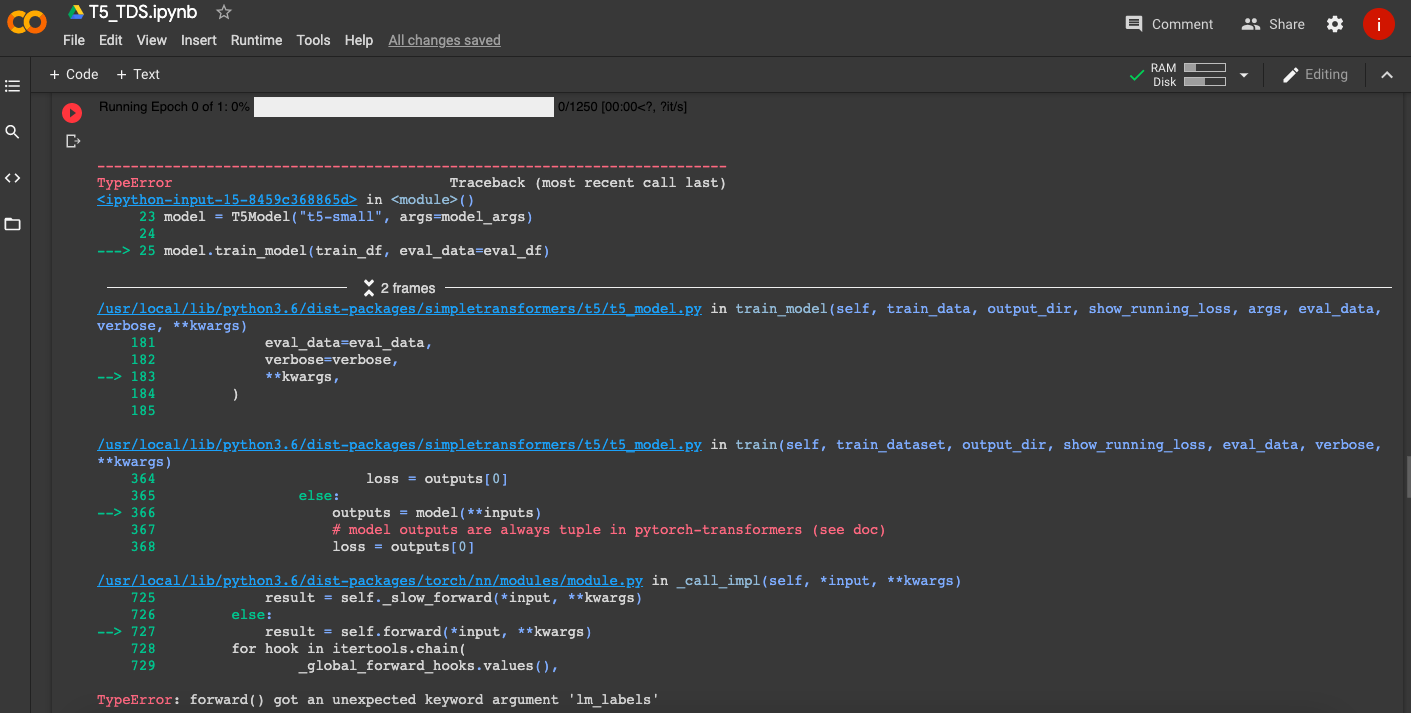Open Colab notebook settings gear
1411x713 pixels.
click(1334, 23)
